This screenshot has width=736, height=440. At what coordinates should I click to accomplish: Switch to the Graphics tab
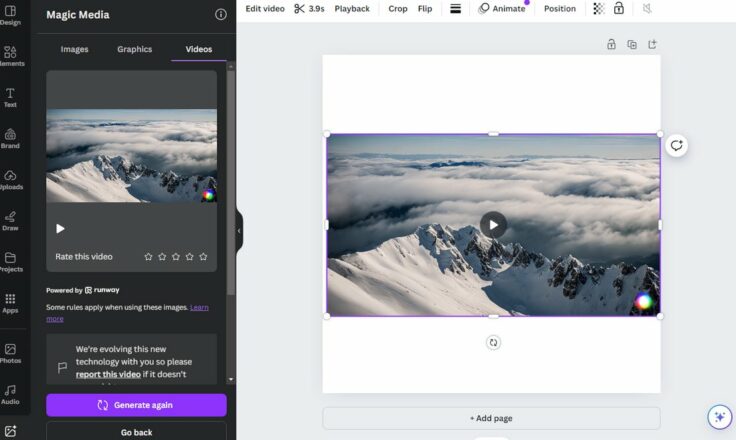(x=134, y=49)
